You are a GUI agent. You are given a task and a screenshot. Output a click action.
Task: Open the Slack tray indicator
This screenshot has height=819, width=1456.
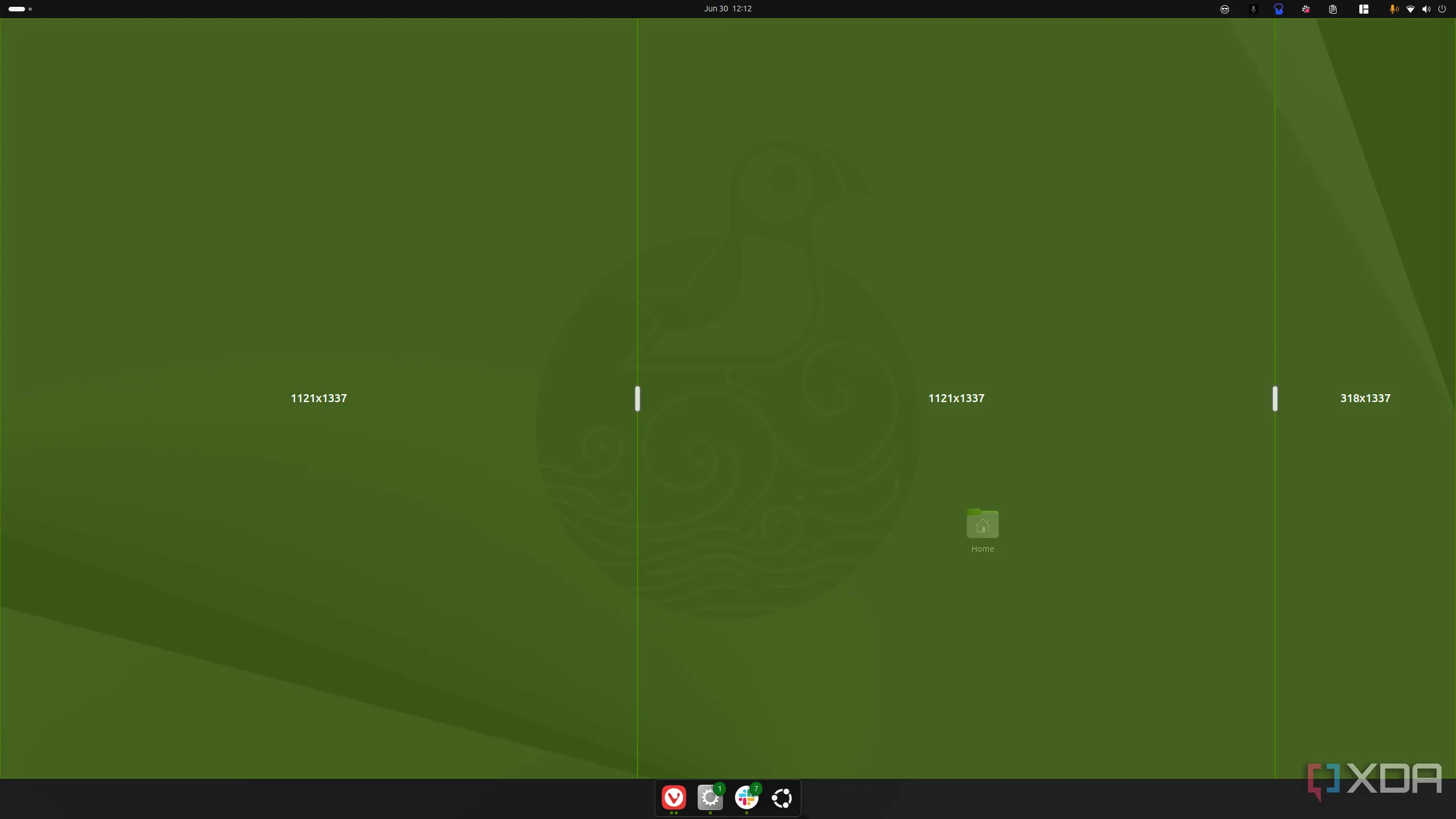pyautogui.click(x=1306, y=9)
